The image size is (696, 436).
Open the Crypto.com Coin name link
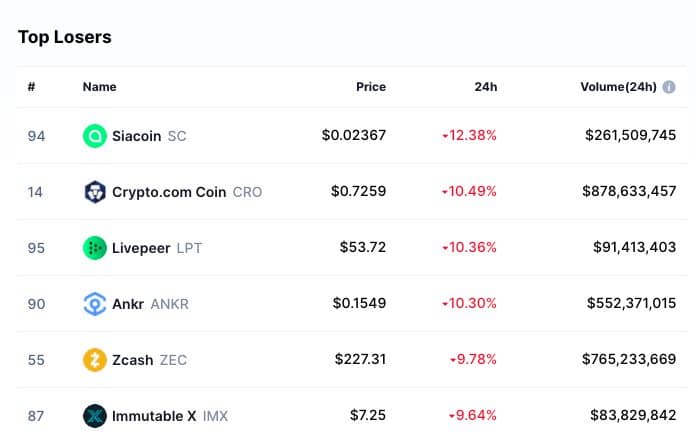point(169,192)
